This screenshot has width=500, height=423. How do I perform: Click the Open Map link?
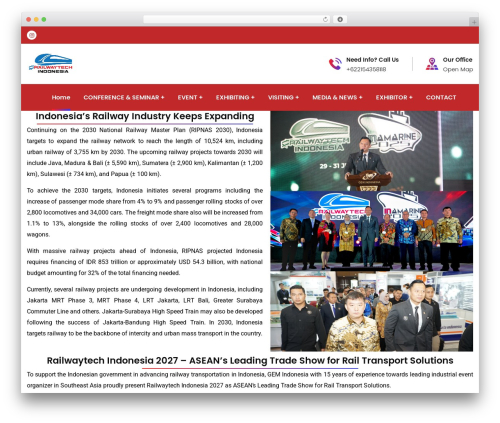click(458, 69)
